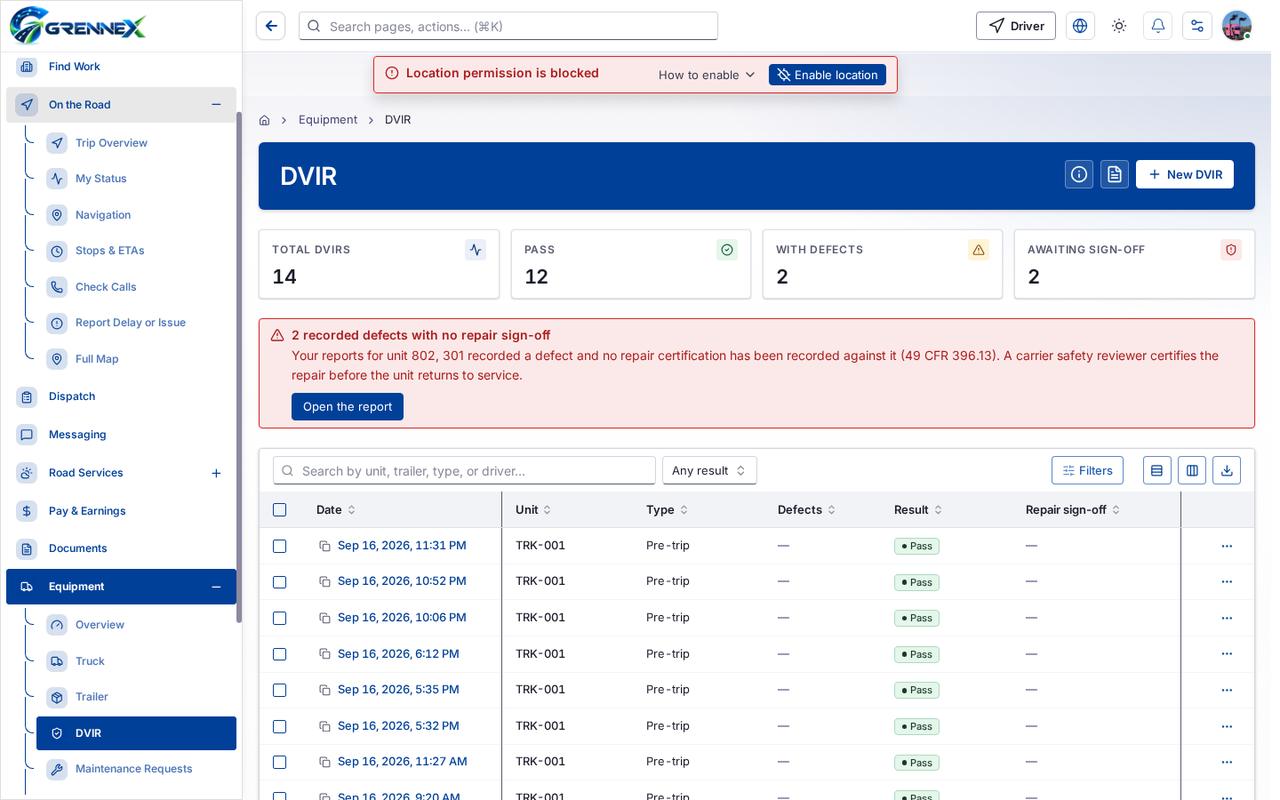Open row actions for Sep 16, 11:31 PM
Viewport: 1280px width, 800px height.
point(1227,546)
